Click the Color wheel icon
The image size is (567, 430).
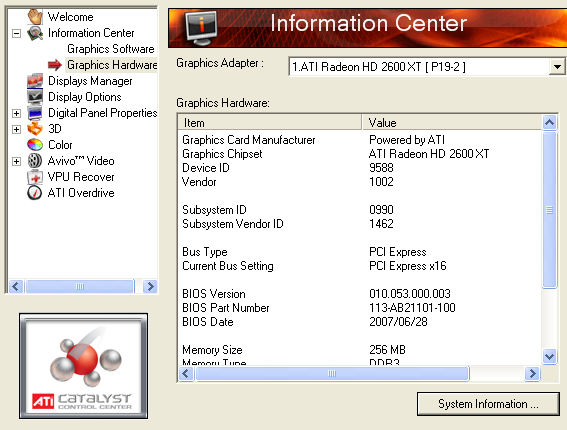pyautogui.click(x=35, y=145)
